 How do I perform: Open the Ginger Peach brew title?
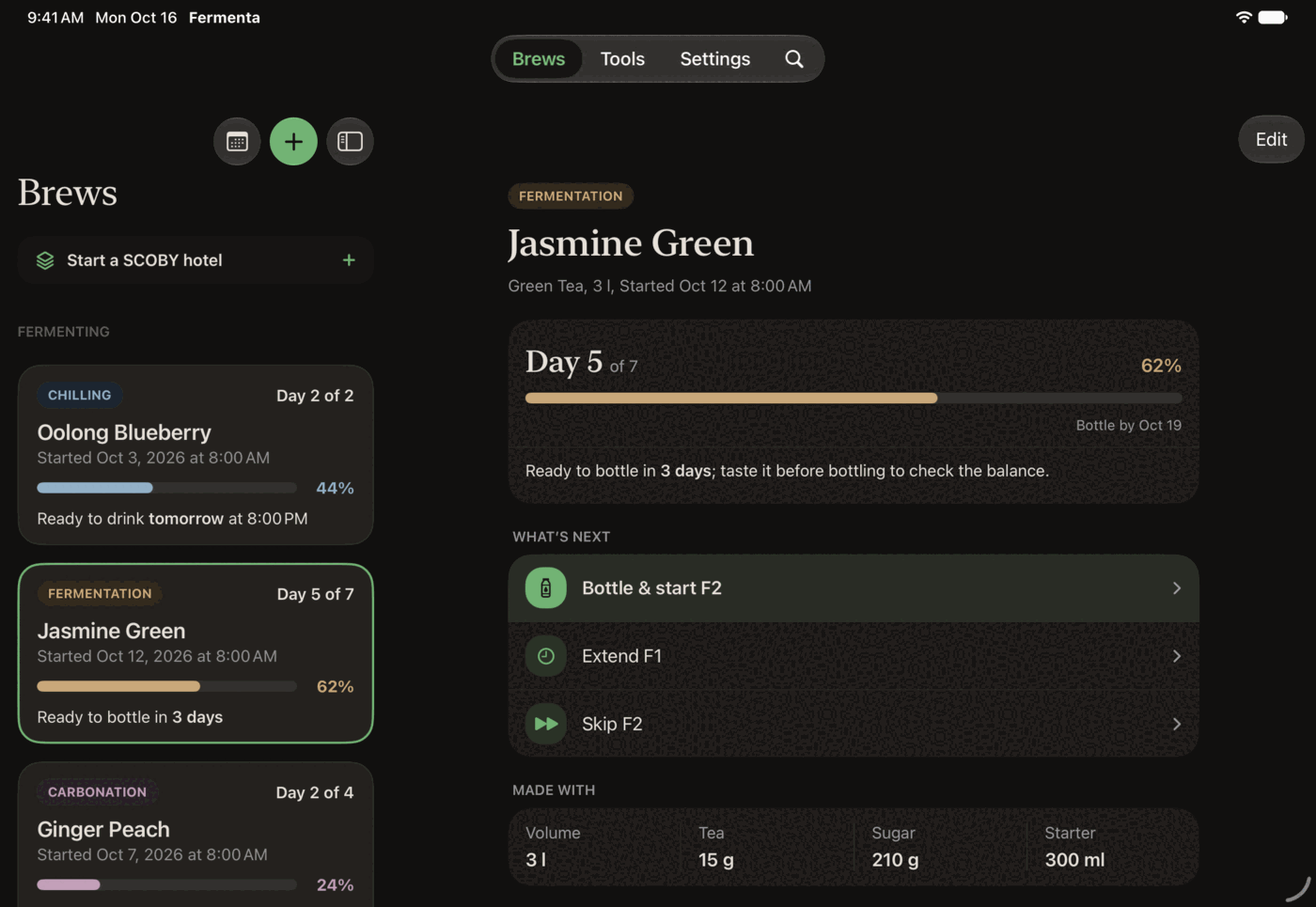coord(103,829)
